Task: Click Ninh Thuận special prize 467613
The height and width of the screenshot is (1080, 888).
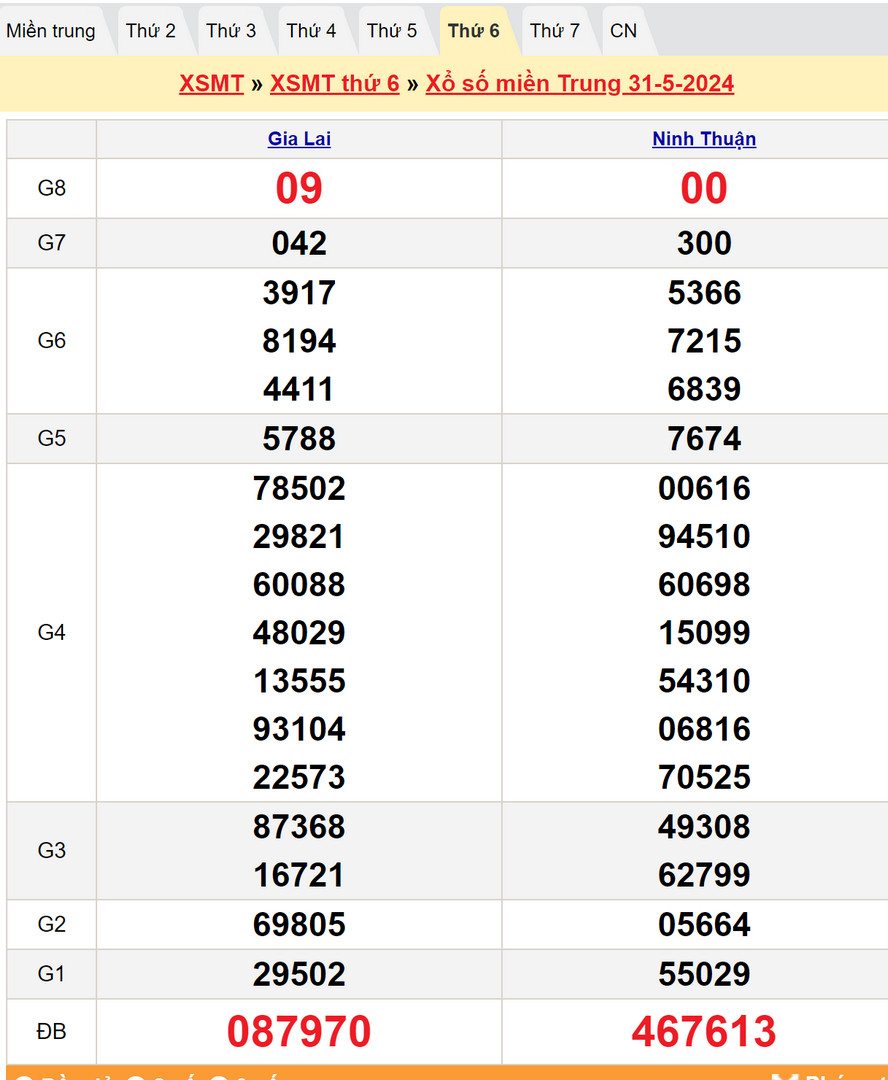Action: pyautogui.click(x=704, y=1031)
